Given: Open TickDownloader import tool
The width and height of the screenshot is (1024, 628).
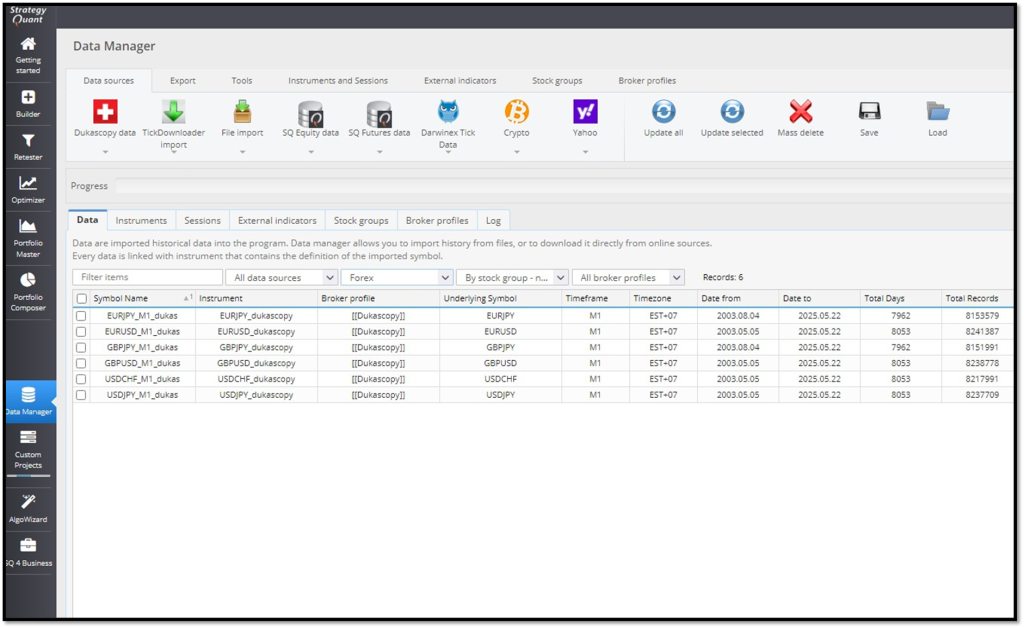Looking at the screenshot, I should click(x=173, y=112).
